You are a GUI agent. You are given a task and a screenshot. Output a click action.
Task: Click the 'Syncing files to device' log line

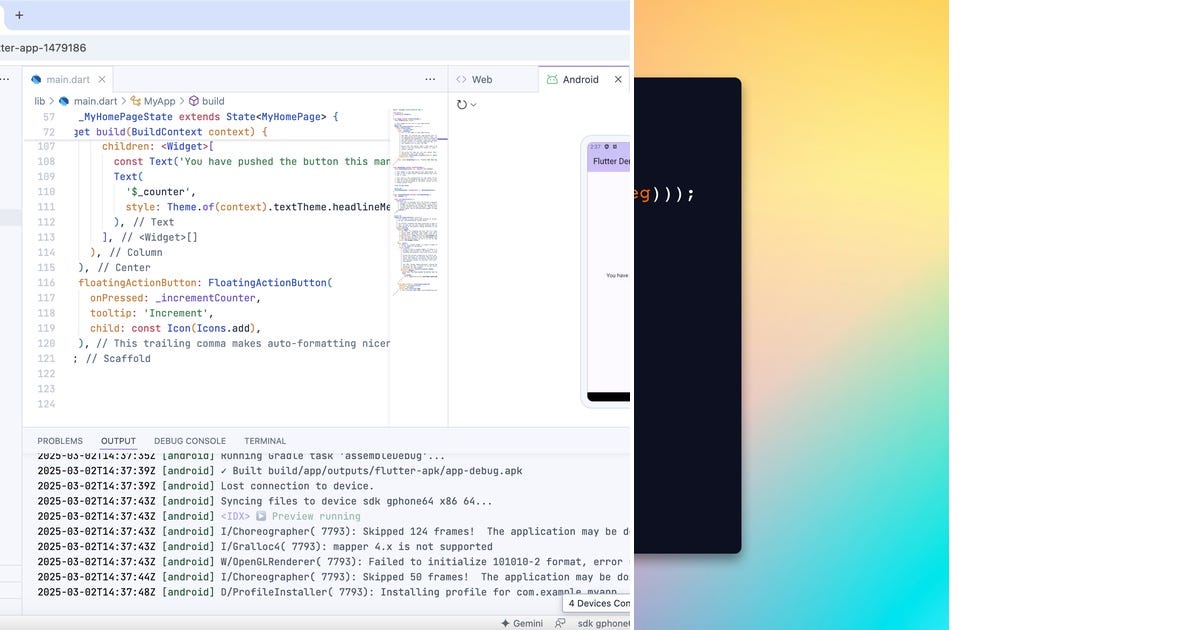click(356, 501)
